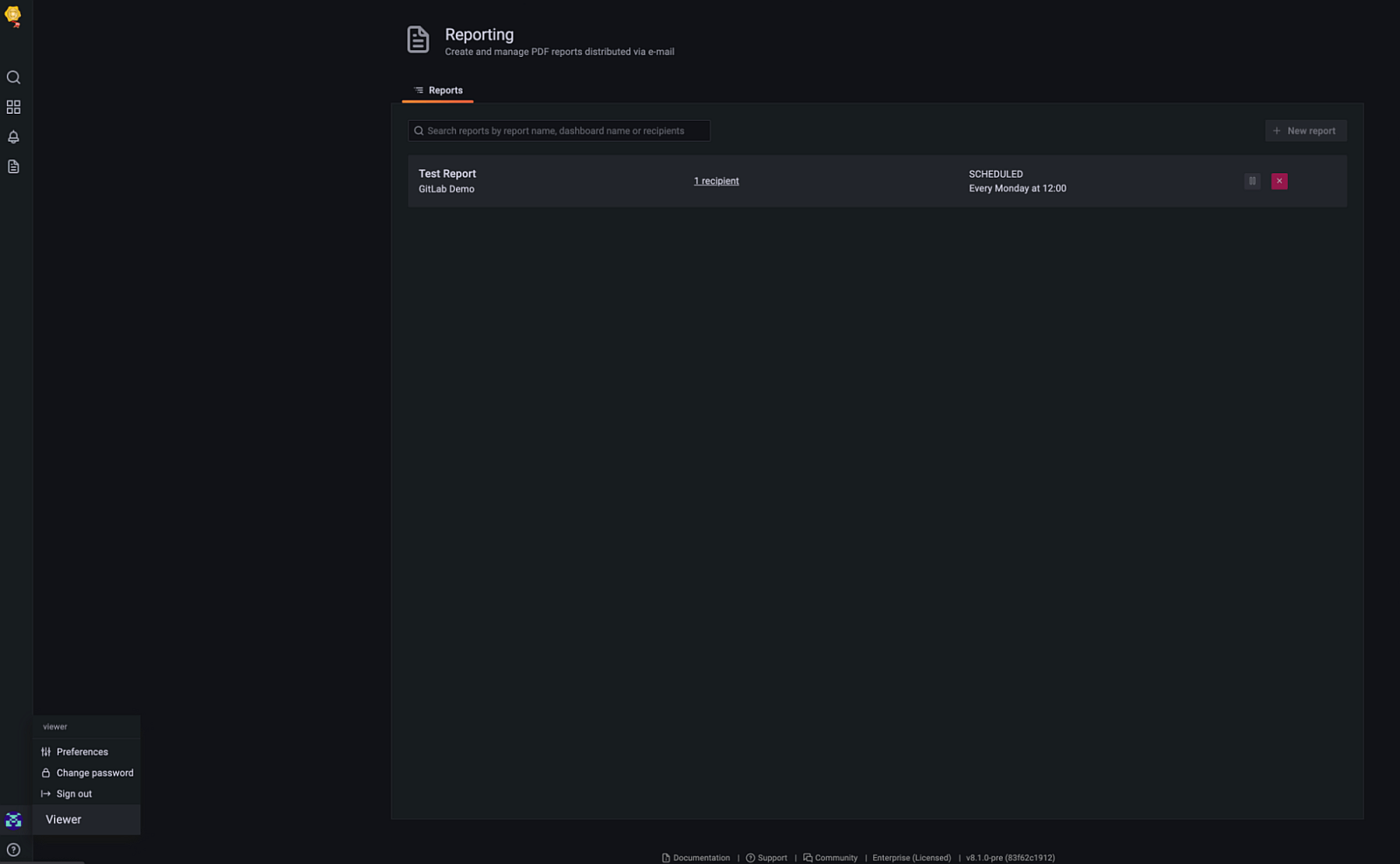
Task: Open the Alerting bell icon
Action: click(13, 137)
